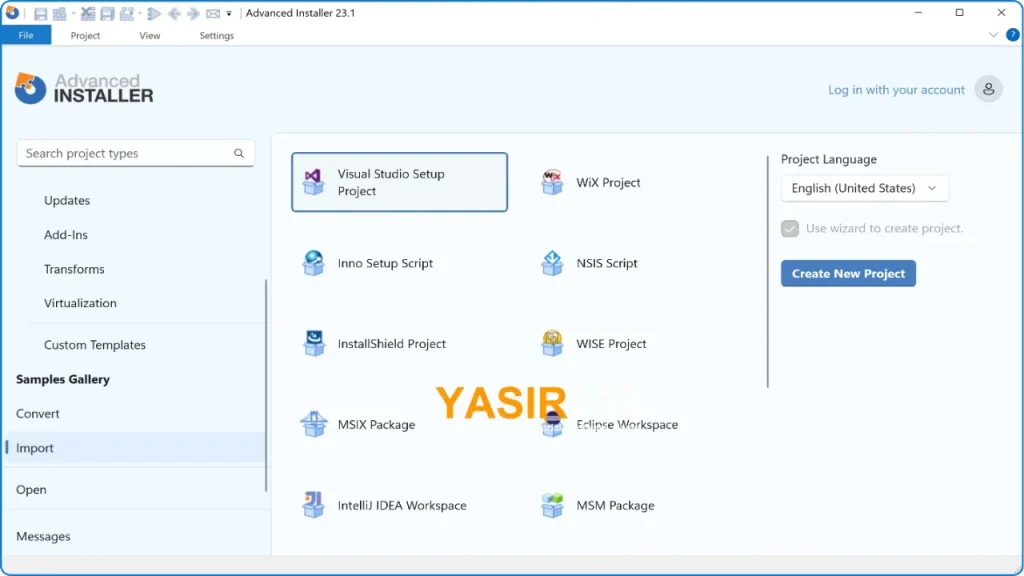Click the Save All double-disk icon
1024x576 pixels.
coord(108,13)
